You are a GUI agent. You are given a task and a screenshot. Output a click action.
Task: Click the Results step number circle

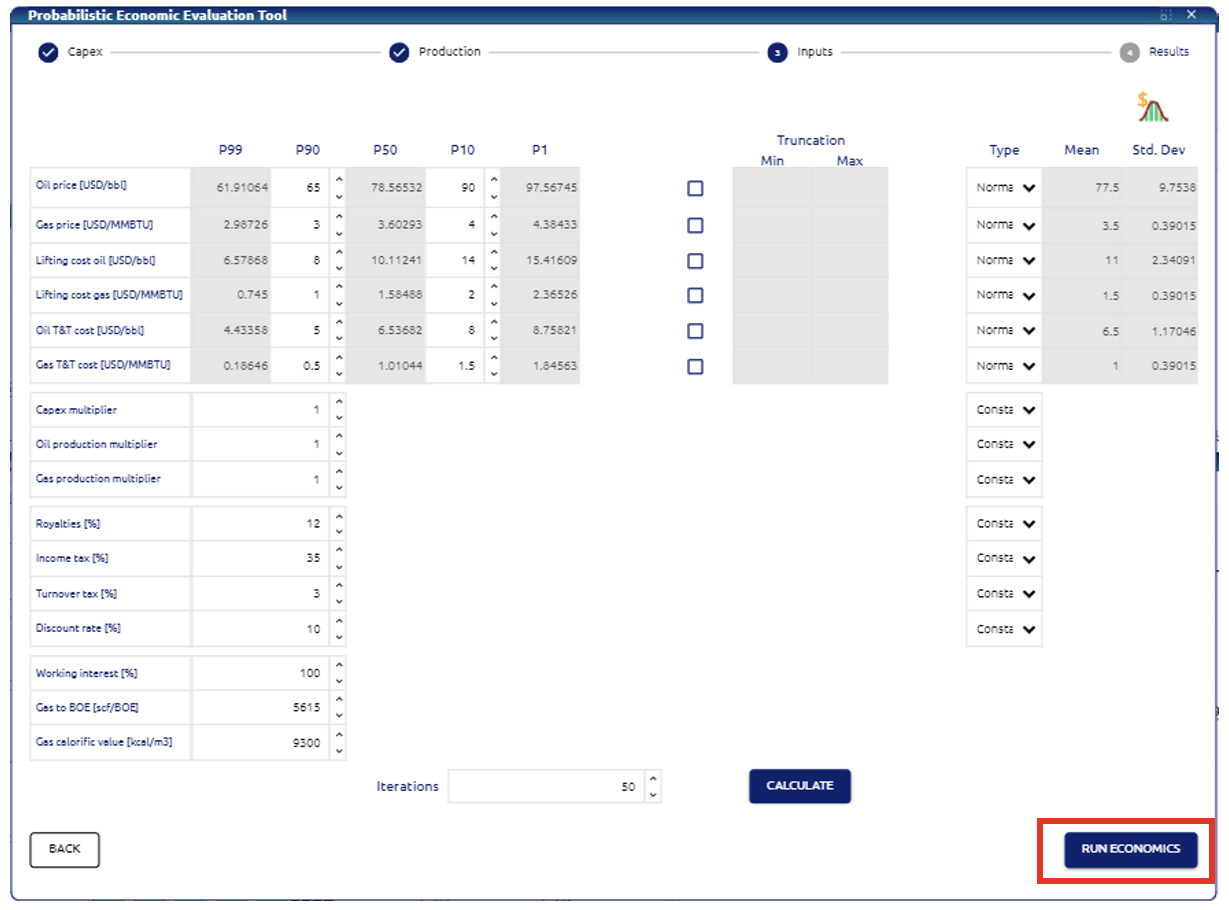point(1129,53)
